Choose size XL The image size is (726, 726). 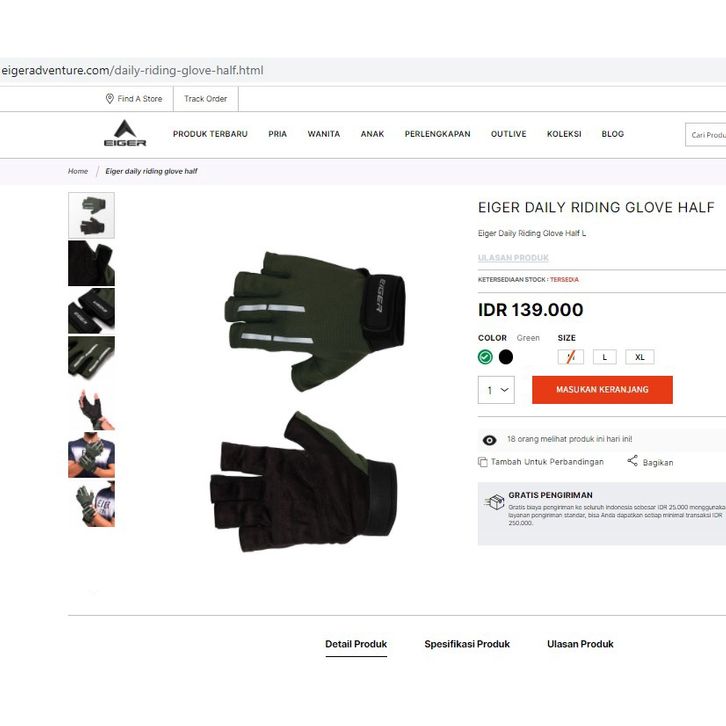coord(640,357)
